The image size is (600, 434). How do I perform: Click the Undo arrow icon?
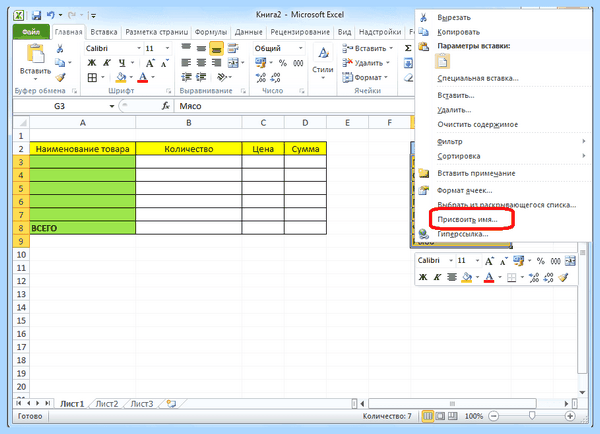pos(51,15)
